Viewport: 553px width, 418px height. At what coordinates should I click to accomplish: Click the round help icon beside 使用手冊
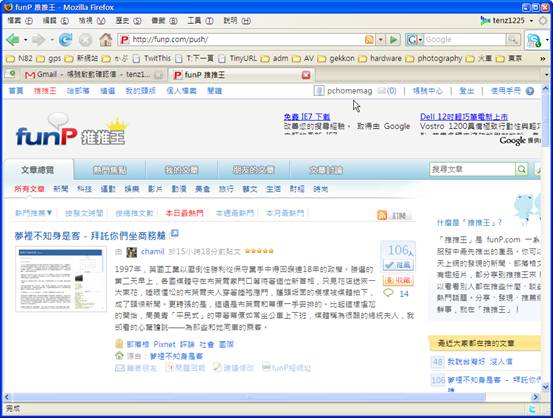[x=530, y=91]
